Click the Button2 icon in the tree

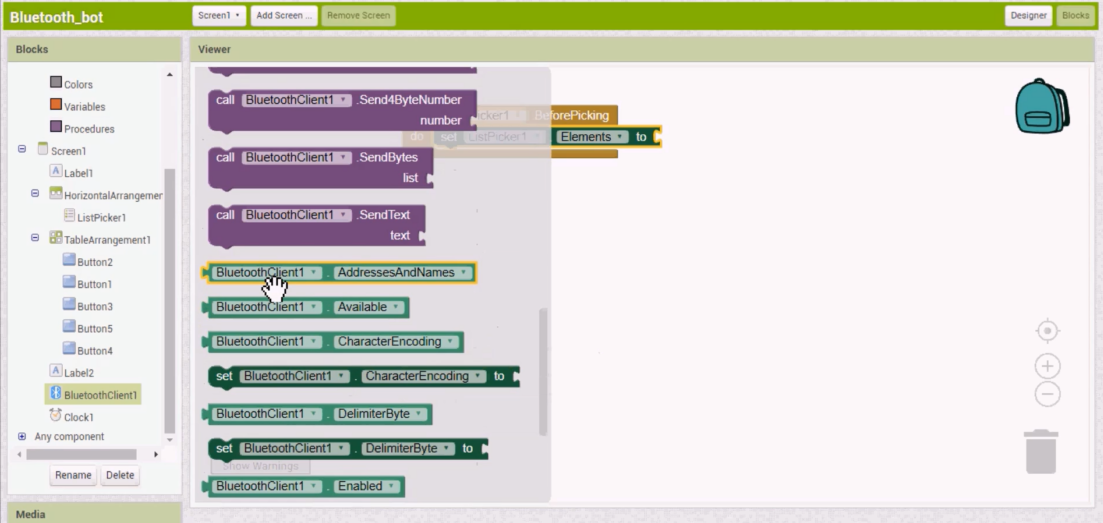click(69, 260)
